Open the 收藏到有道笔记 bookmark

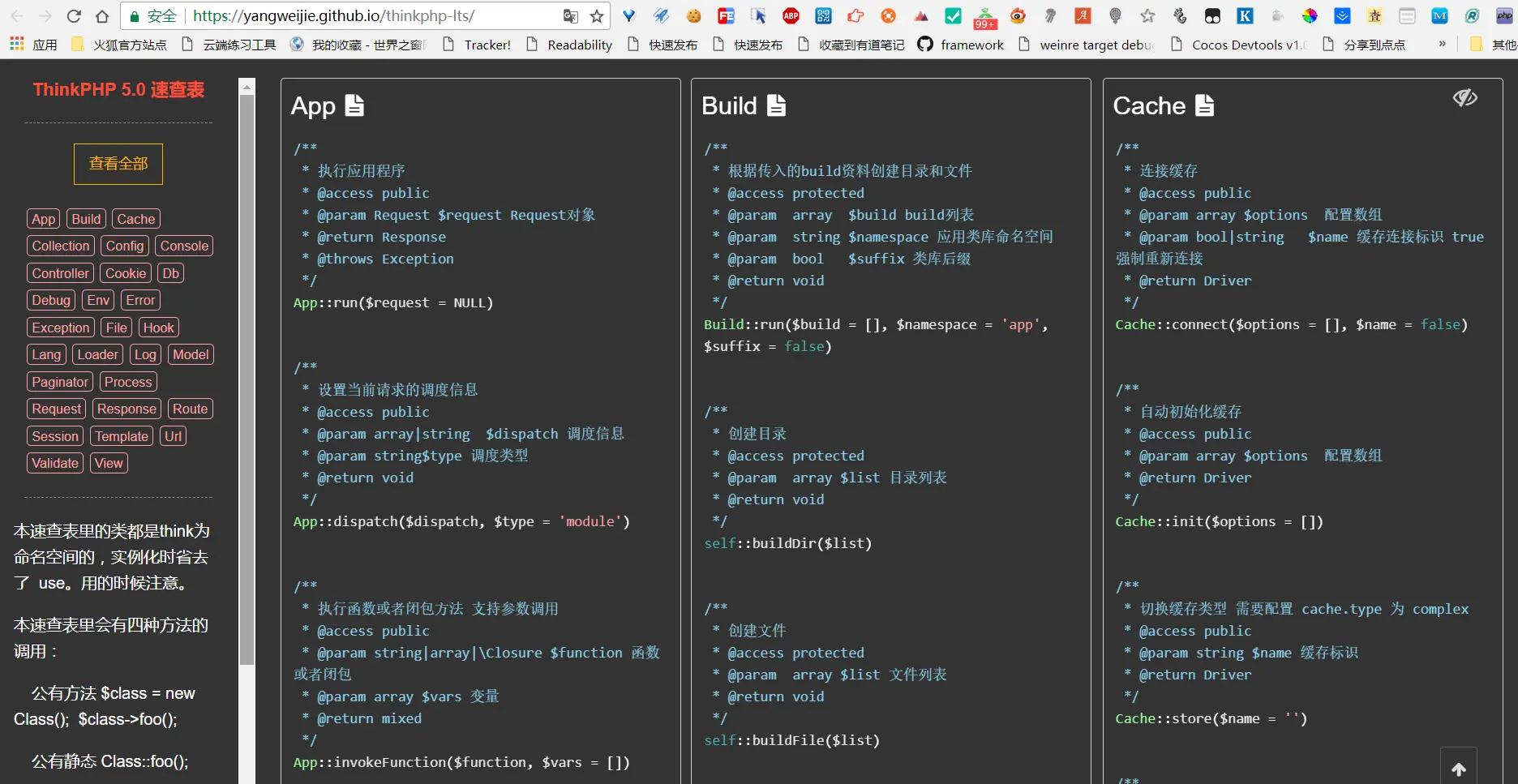tap(851, 45)
